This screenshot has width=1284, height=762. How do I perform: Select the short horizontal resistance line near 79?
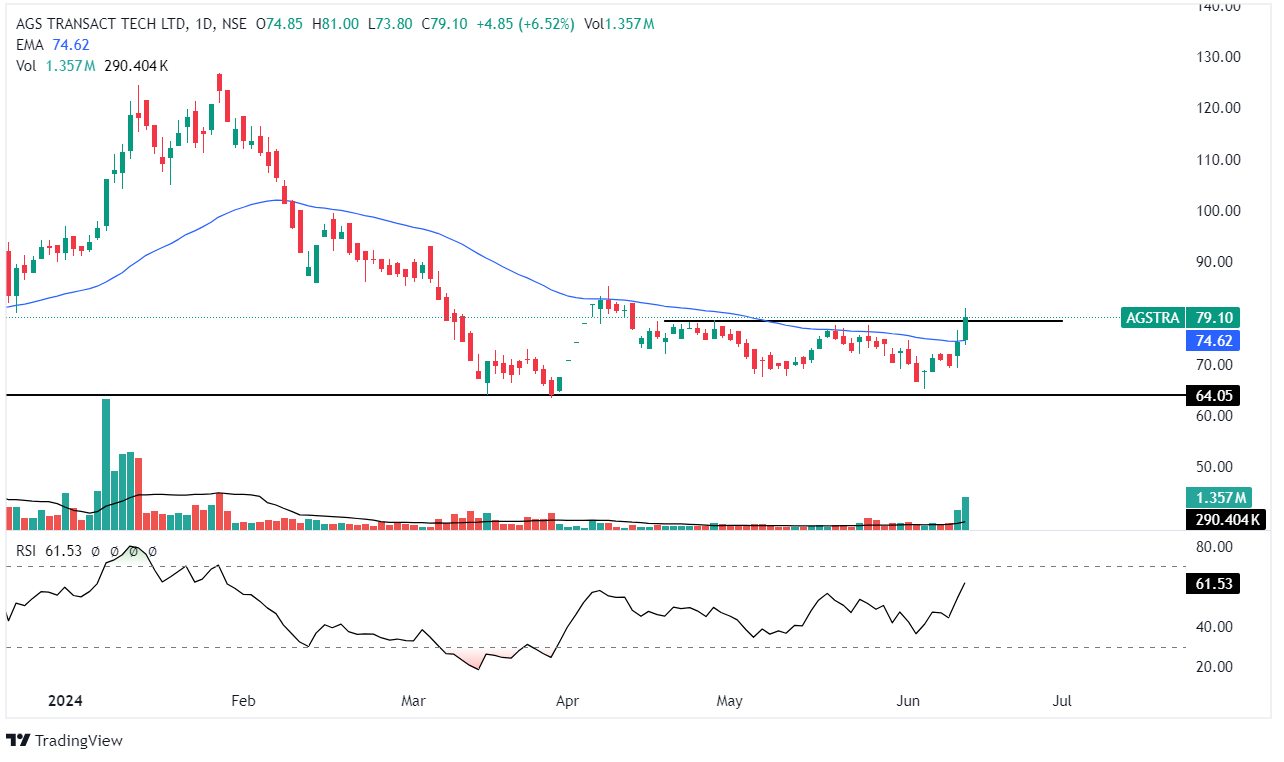pos(860,321)
